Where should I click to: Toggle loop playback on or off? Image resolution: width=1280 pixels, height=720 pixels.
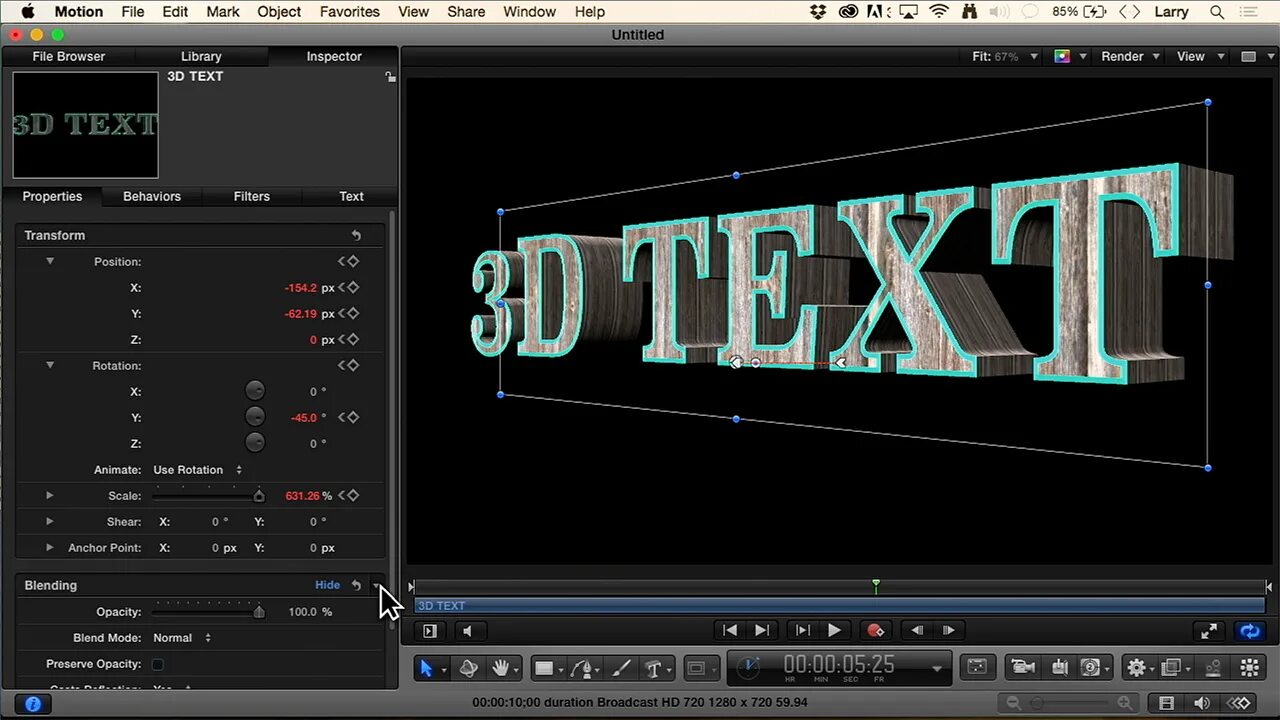(x=1250, y=630)
